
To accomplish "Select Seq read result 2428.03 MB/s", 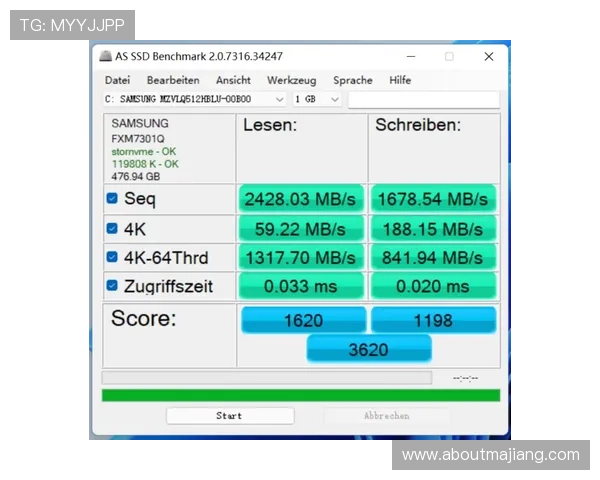I will (301, 199).
